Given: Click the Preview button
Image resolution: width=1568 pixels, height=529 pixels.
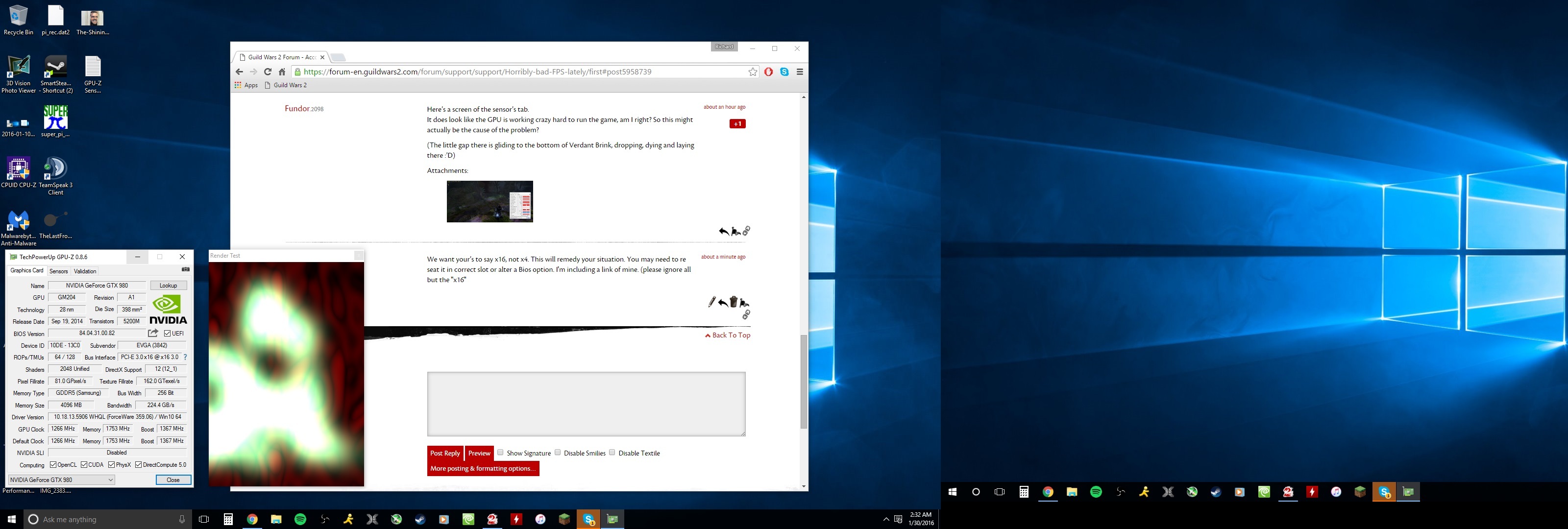Looking at the screenshot, I should point(479,454).
